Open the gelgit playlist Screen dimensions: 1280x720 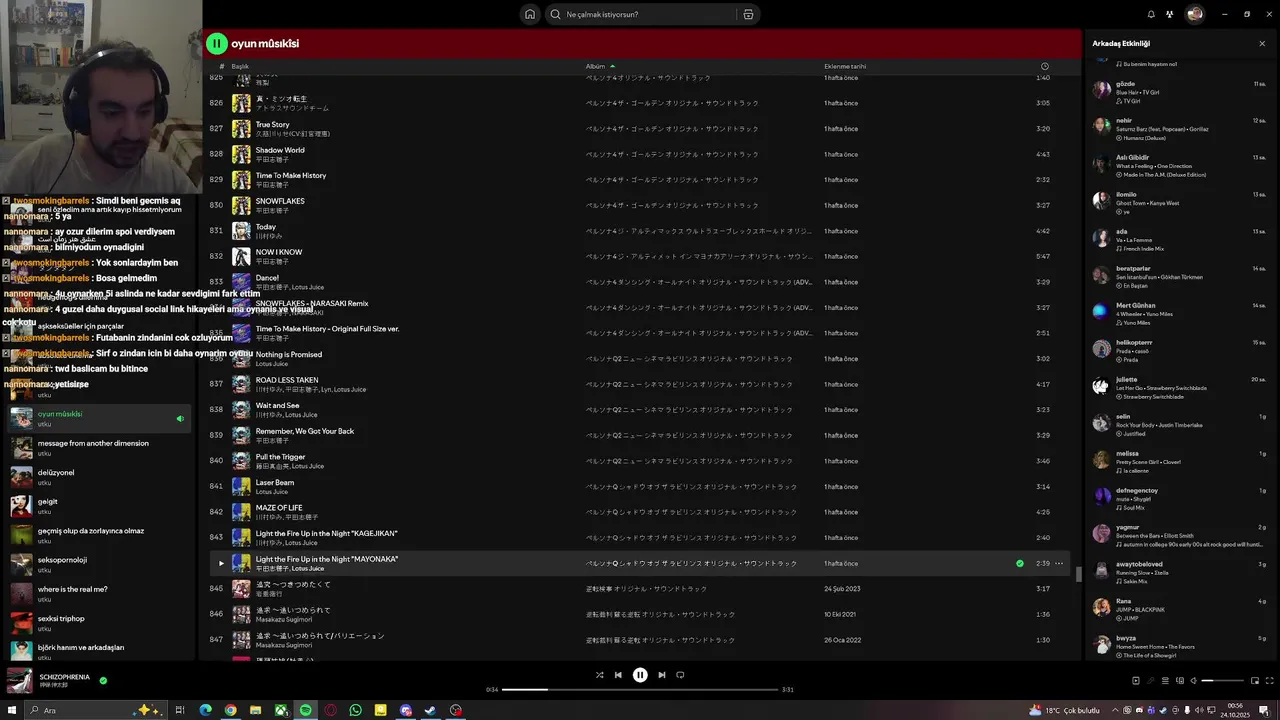point(98,506)
